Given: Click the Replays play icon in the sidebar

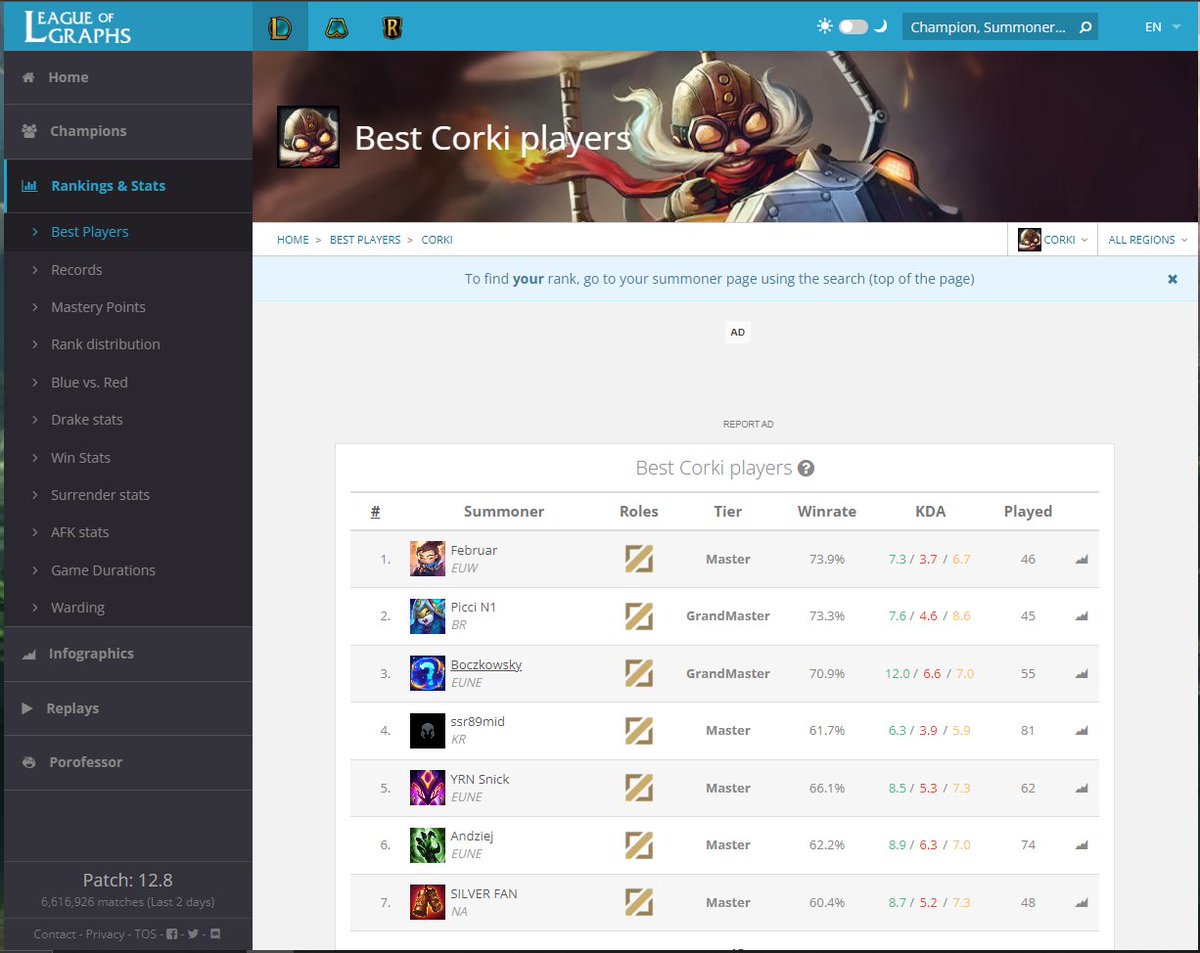Looking at the screenshot, I should 28,707.
